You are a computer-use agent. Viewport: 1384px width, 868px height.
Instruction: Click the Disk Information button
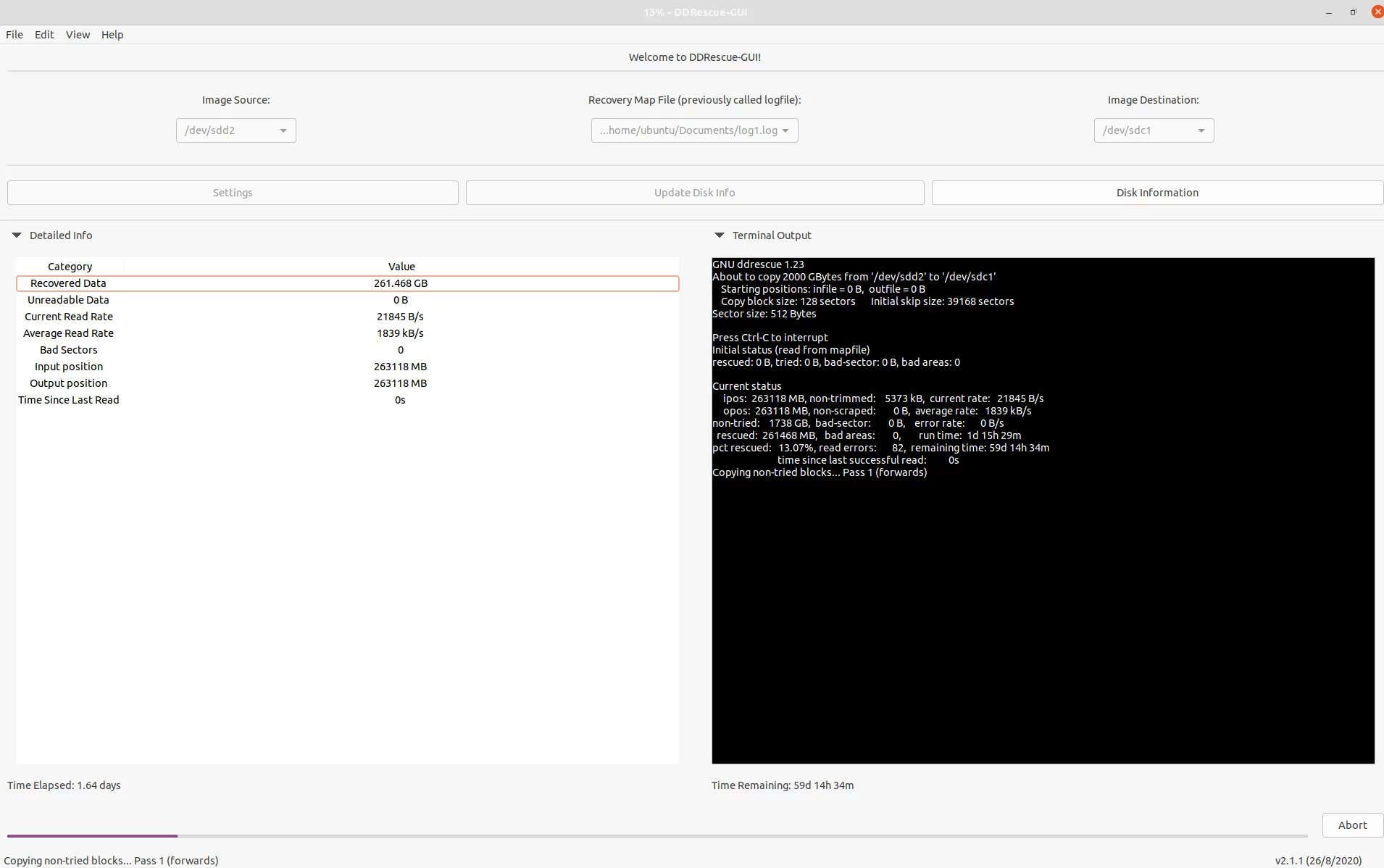1156,193
